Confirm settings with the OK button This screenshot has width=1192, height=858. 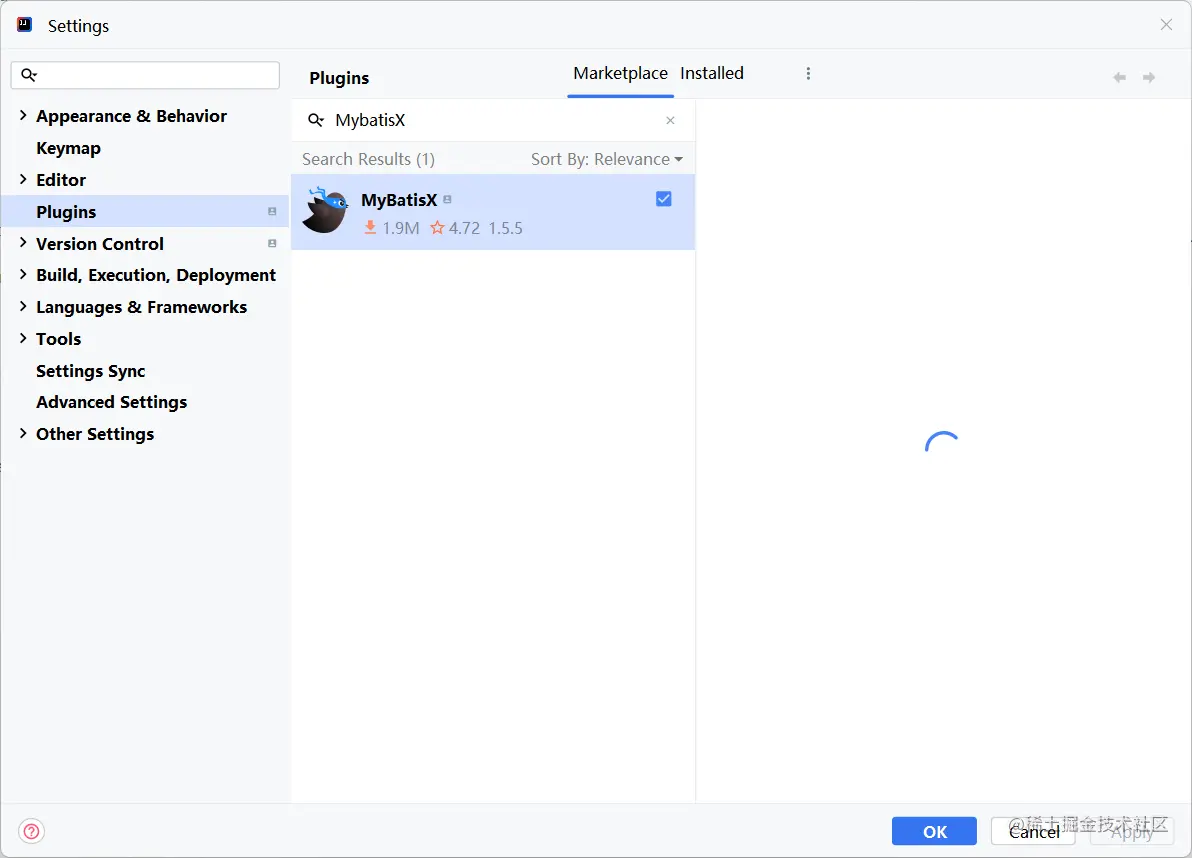(x=934, y=831)
